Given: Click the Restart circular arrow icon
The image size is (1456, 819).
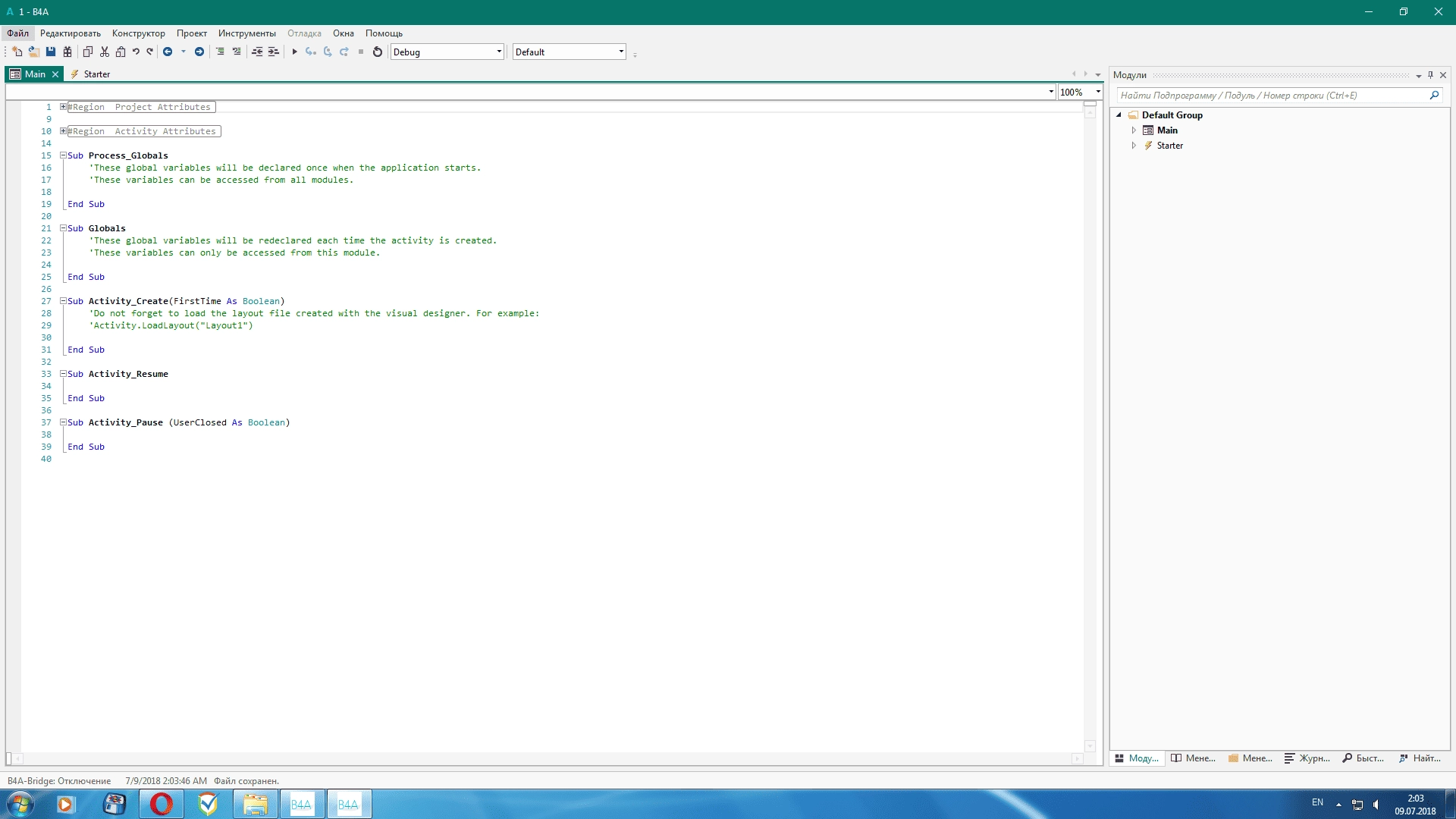Looking at the screenshot, I should tap(378, 52).
